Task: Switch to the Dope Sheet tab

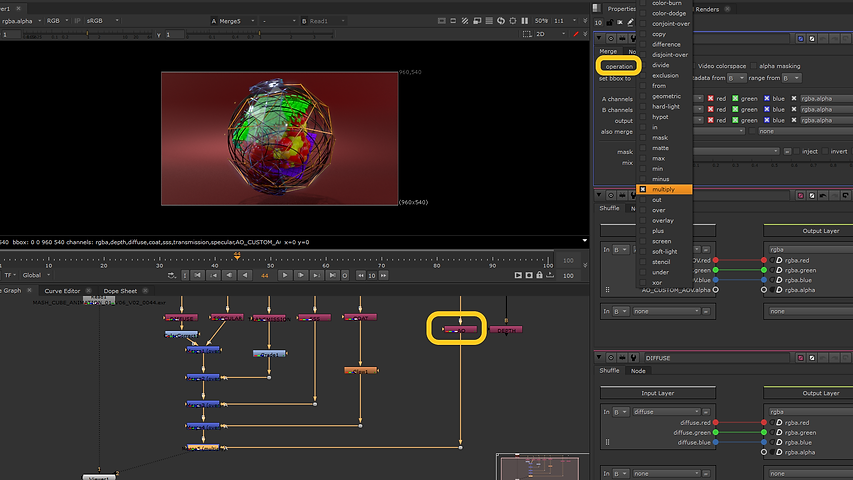Action: [x=120, y=291]
